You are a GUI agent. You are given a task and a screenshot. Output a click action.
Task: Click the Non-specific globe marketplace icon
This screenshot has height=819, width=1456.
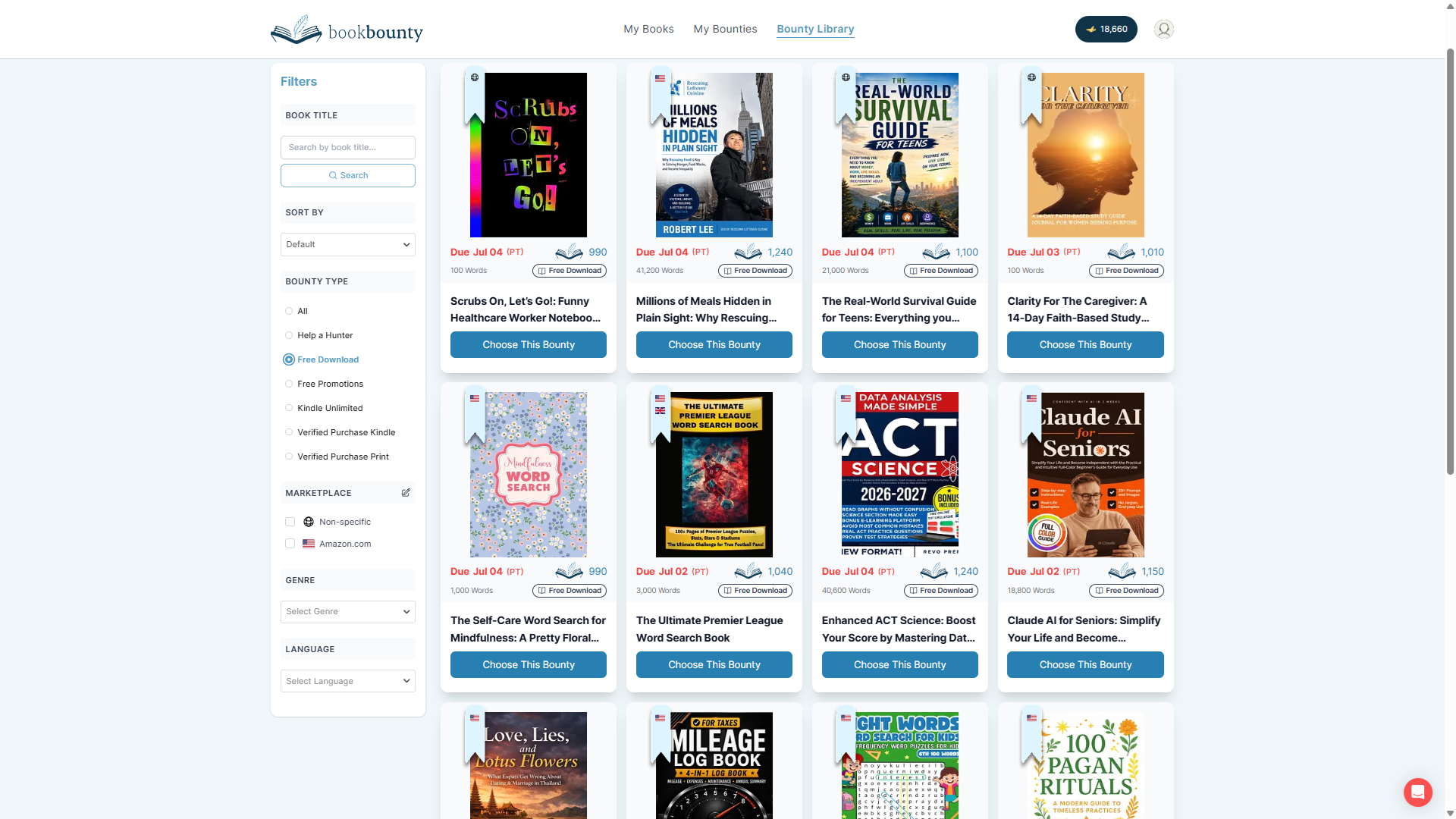pos(309,522)
